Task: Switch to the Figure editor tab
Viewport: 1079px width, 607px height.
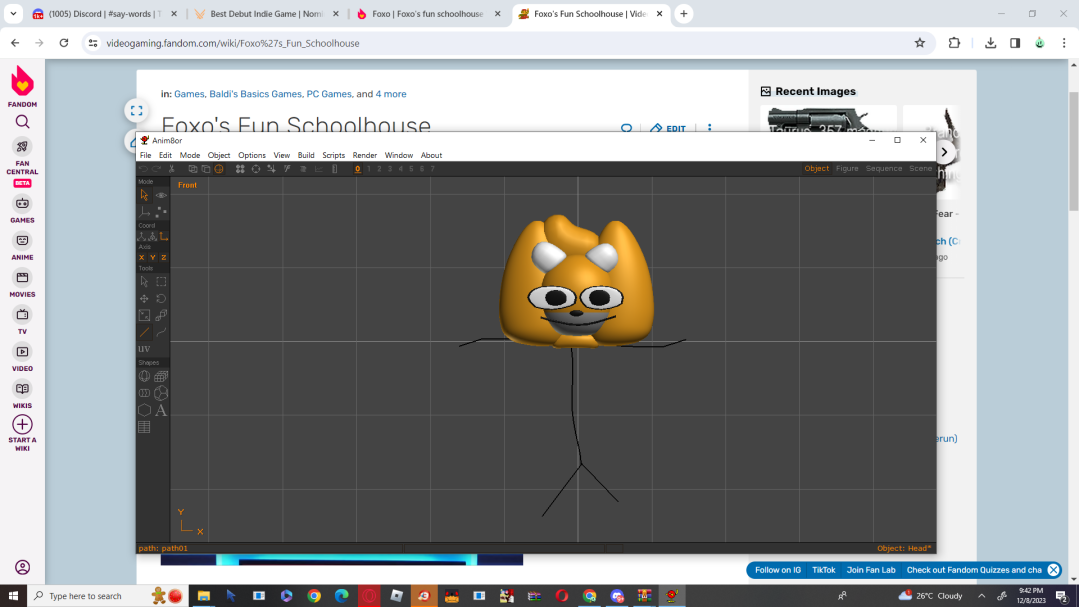Action: [847, 169]
